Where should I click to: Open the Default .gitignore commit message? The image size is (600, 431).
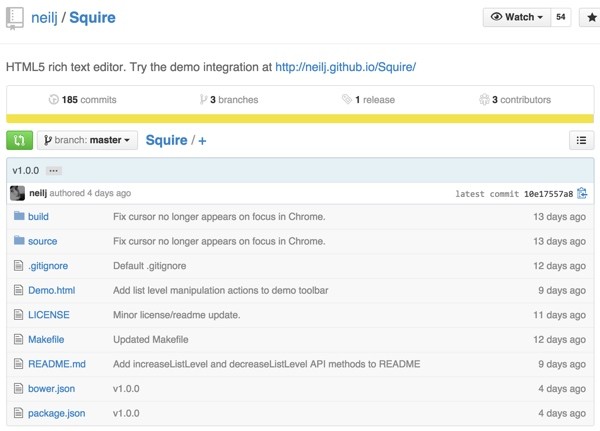(150, 266)
